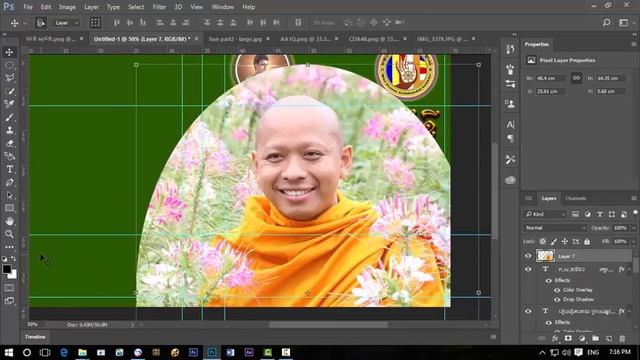
Task: Toggle Quick Mask mode
Action: pos(9,288)
